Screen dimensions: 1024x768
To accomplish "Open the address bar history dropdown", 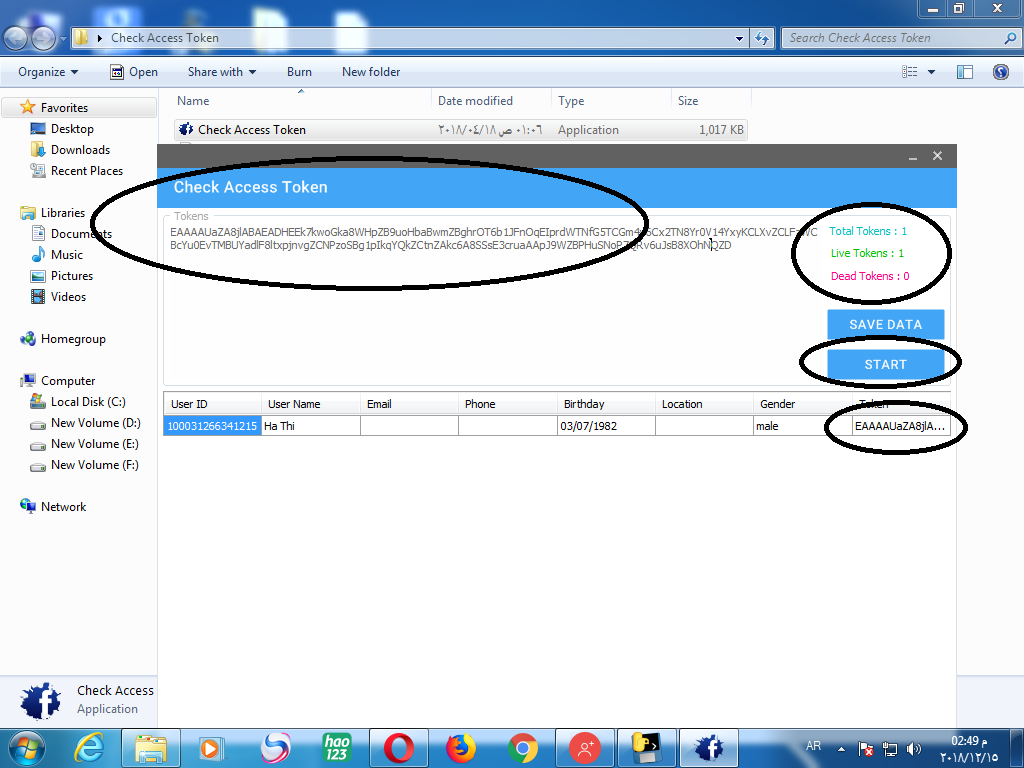I will (x=739, y=39).
